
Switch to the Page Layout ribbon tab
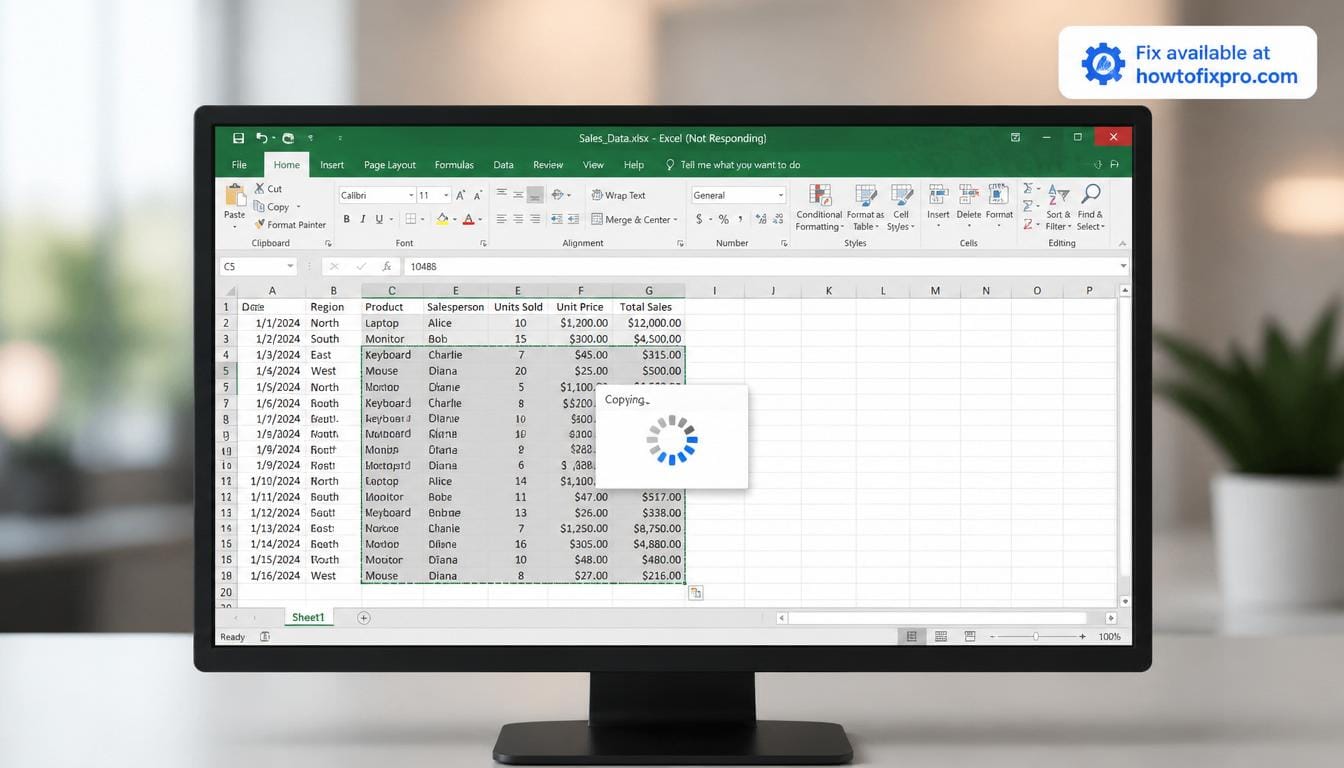point(390,165)
